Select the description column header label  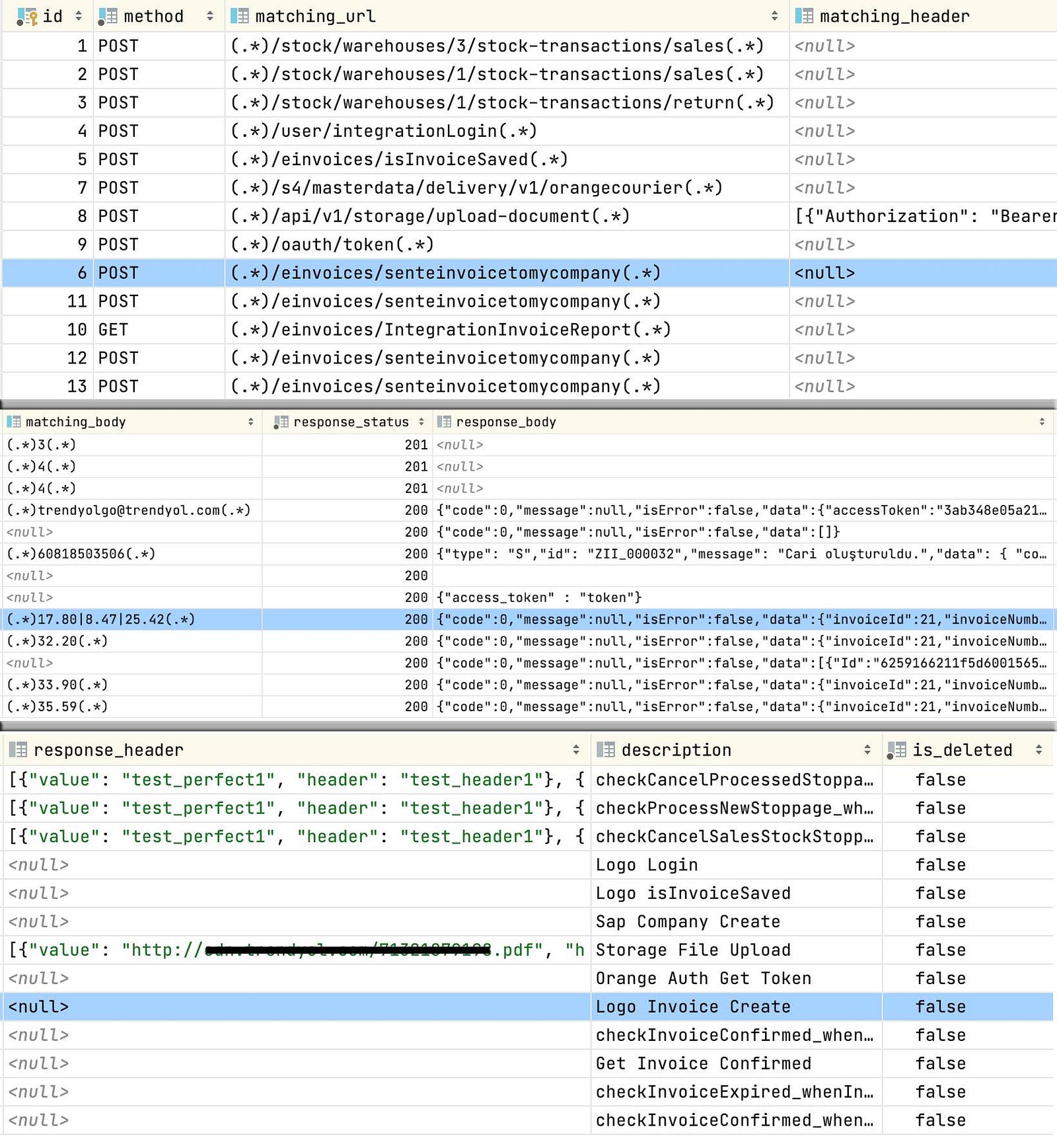click(x=676, y=750)
